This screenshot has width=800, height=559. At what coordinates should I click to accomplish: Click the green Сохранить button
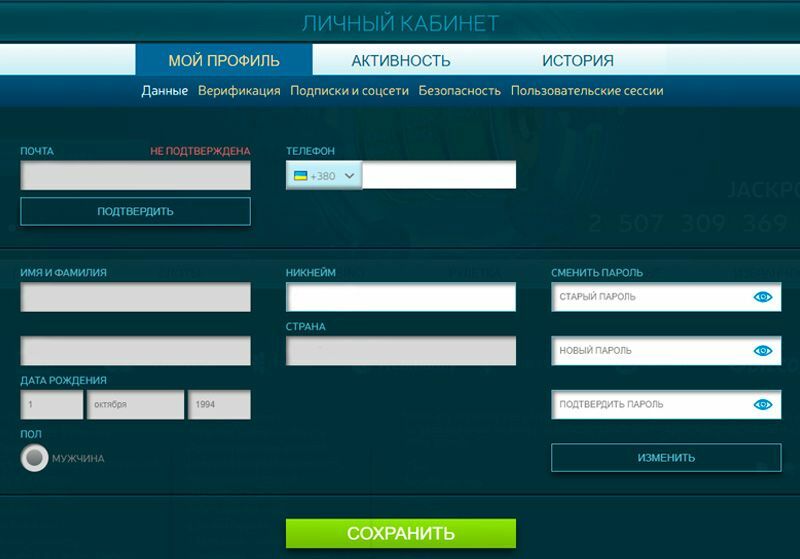401,533
